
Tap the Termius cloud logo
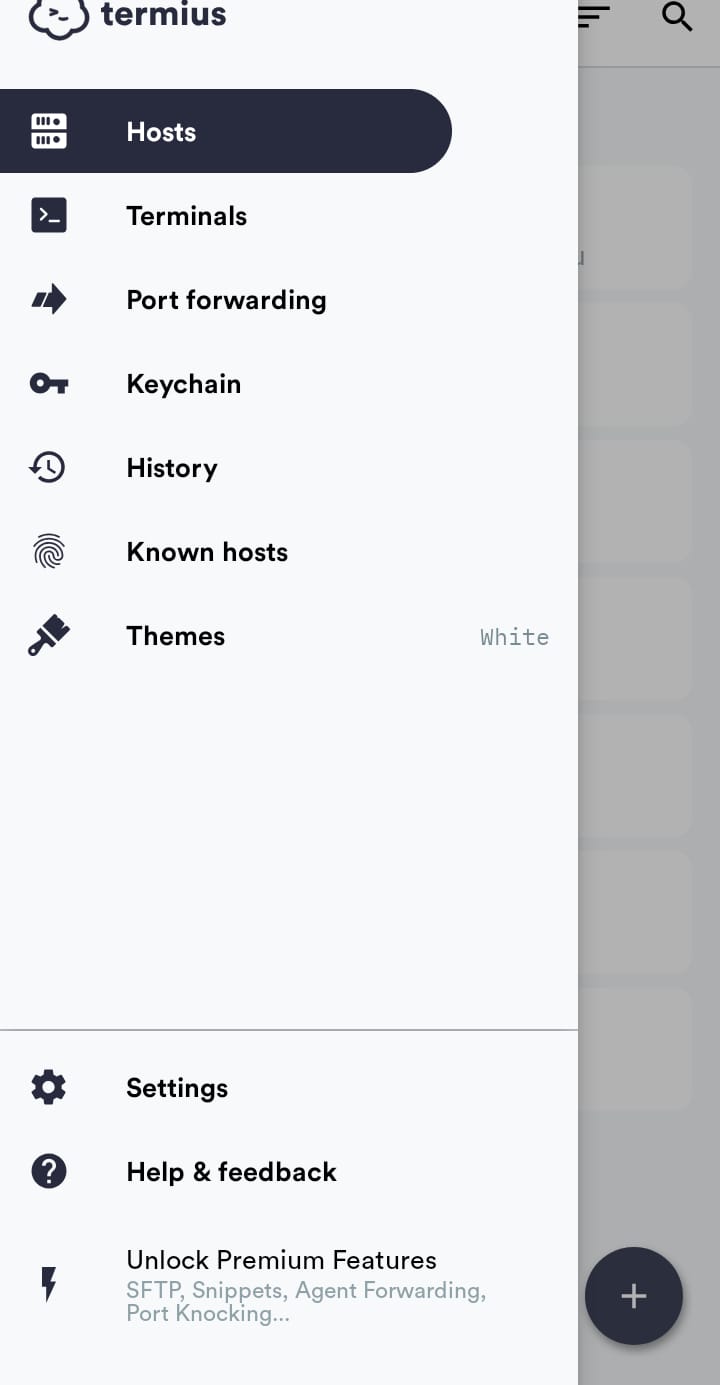[x=58, y=17]
